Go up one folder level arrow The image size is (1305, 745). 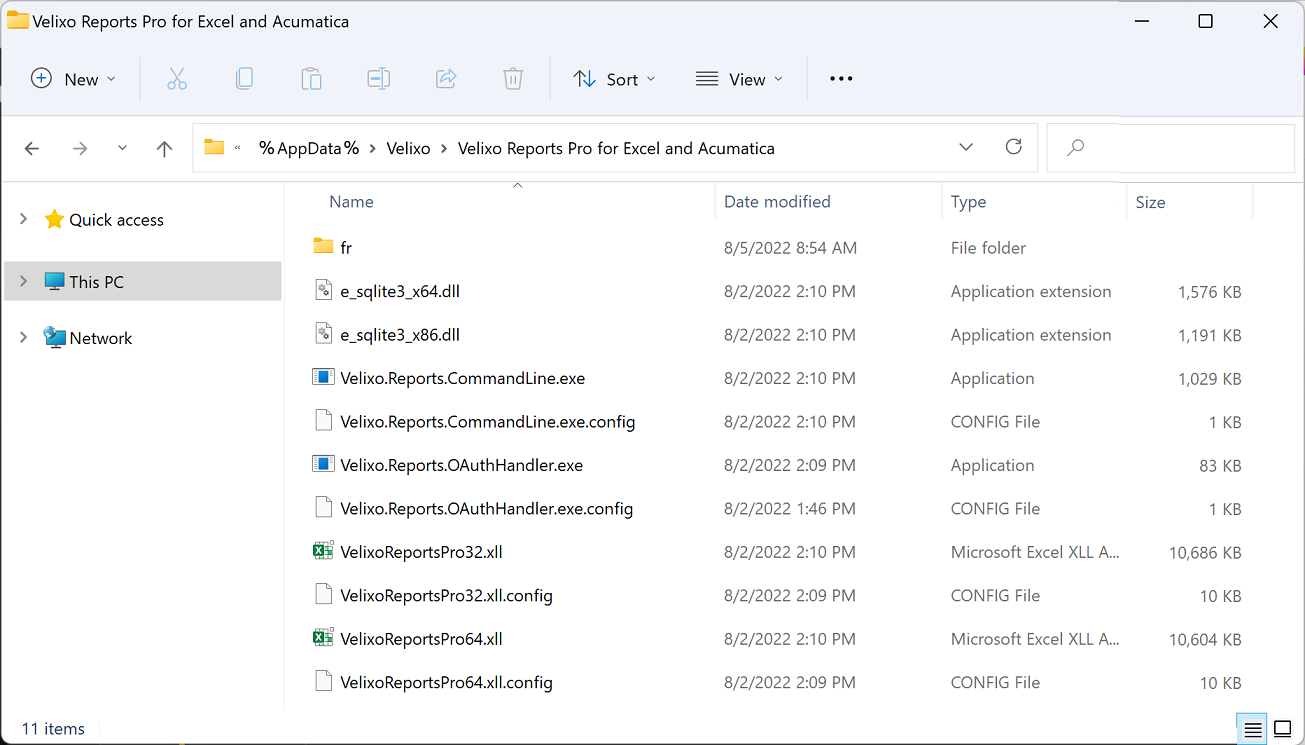165,148
